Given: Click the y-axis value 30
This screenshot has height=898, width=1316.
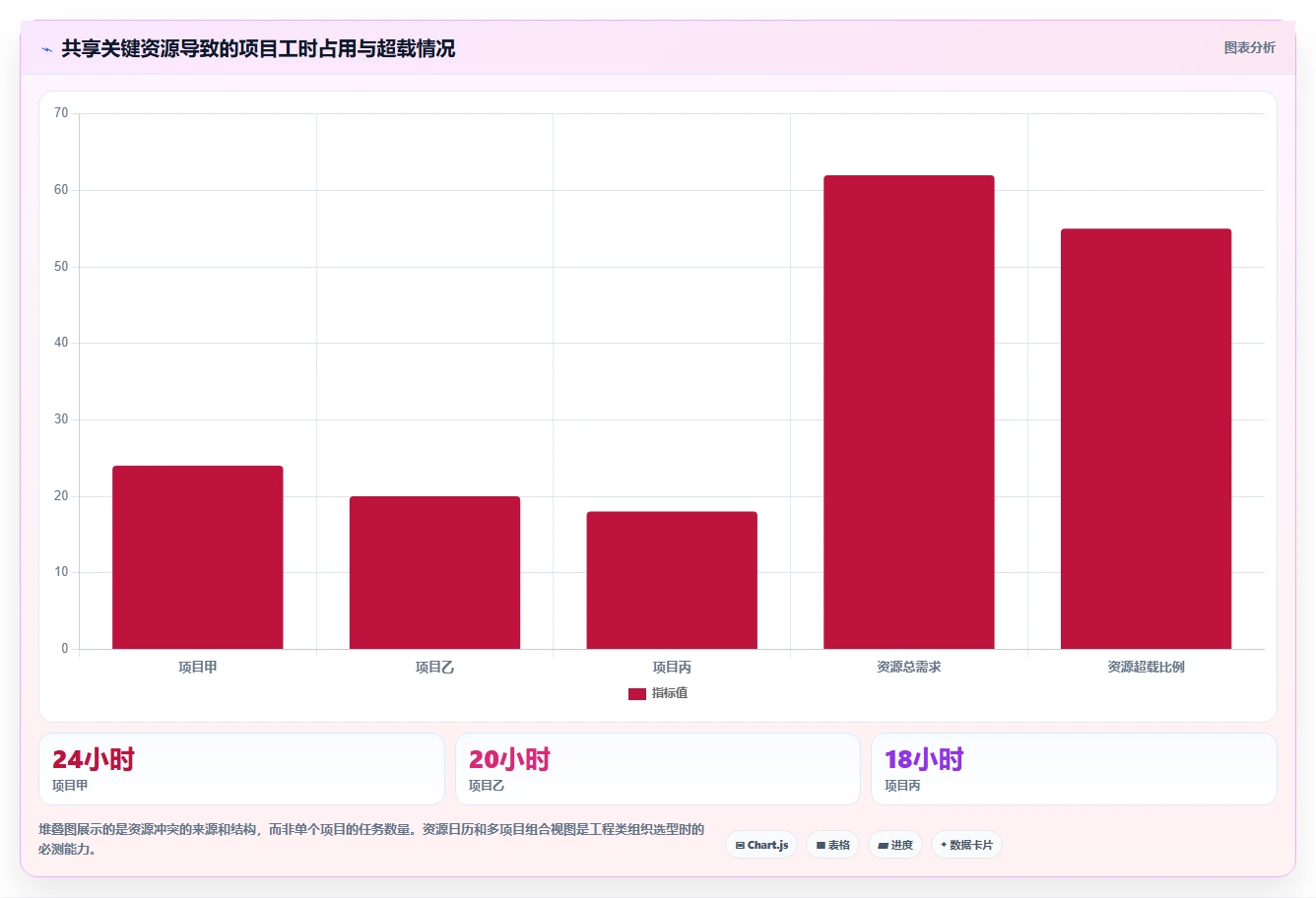Looking at the screenshot, I should [x=61, y=419].
